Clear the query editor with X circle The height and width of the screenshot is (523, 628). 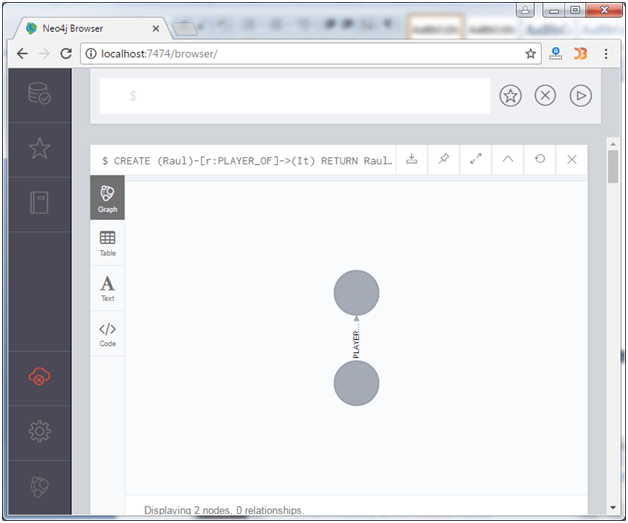[x=545, y=96]
